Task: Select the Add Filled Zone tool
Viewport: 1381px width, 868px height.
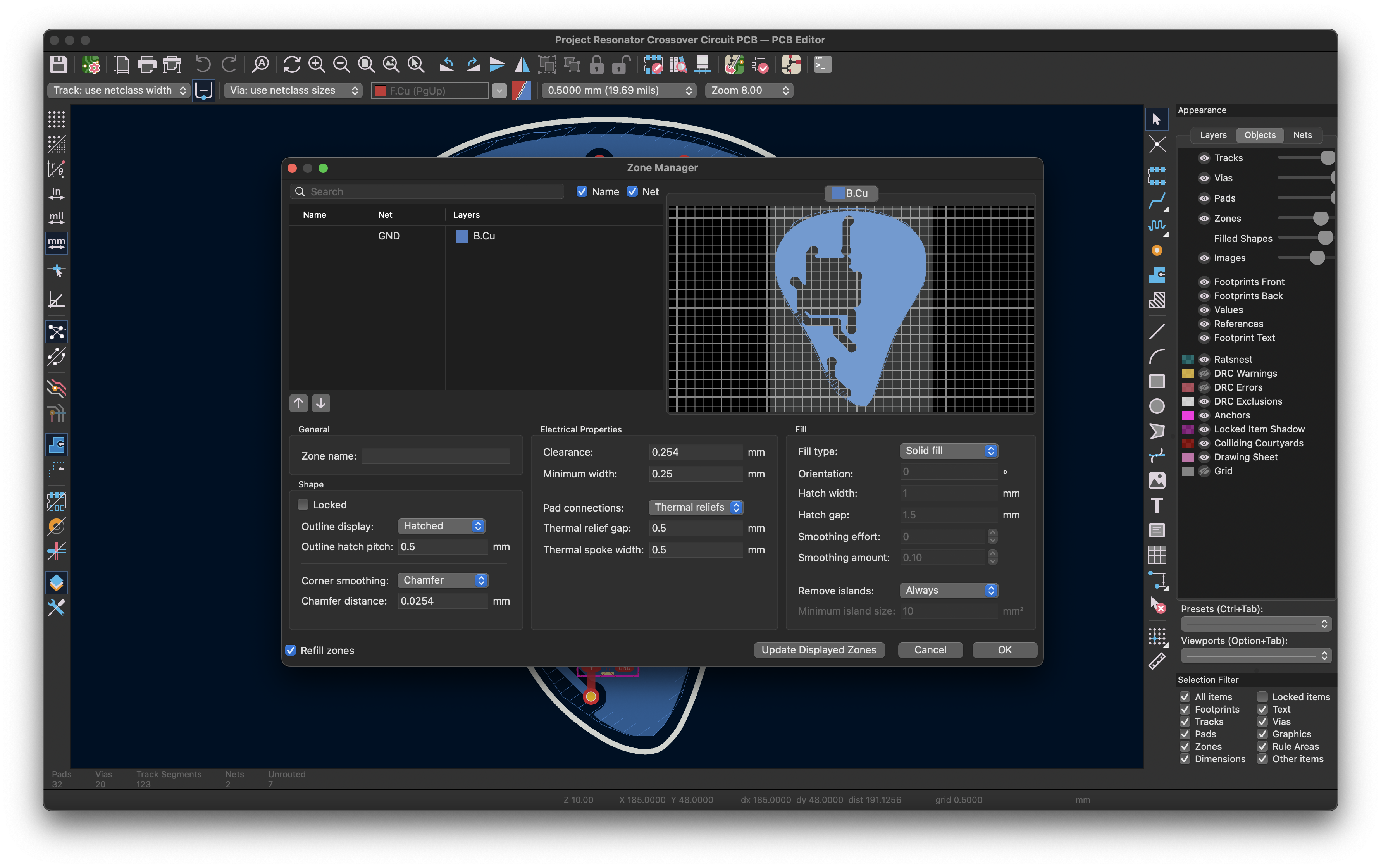Action: pos(1157,276)
